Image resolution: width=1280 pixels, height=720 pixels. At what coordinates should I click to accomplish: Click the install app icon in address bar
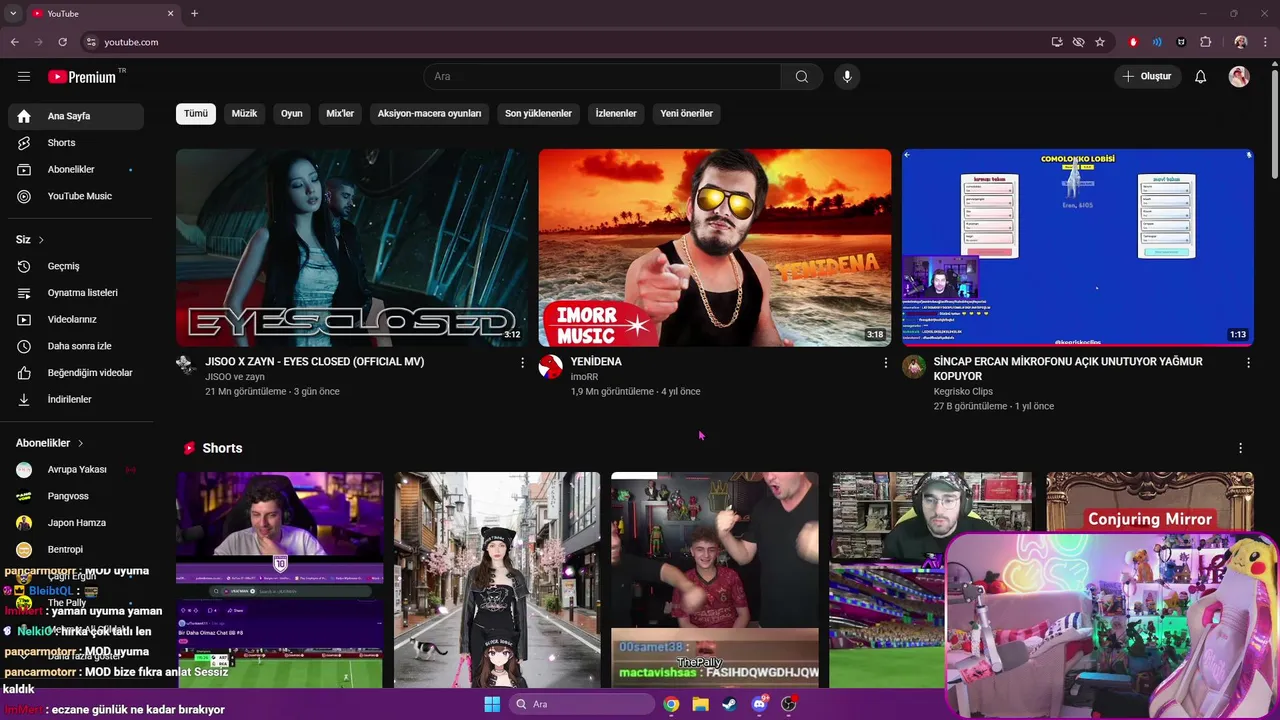1057,42
